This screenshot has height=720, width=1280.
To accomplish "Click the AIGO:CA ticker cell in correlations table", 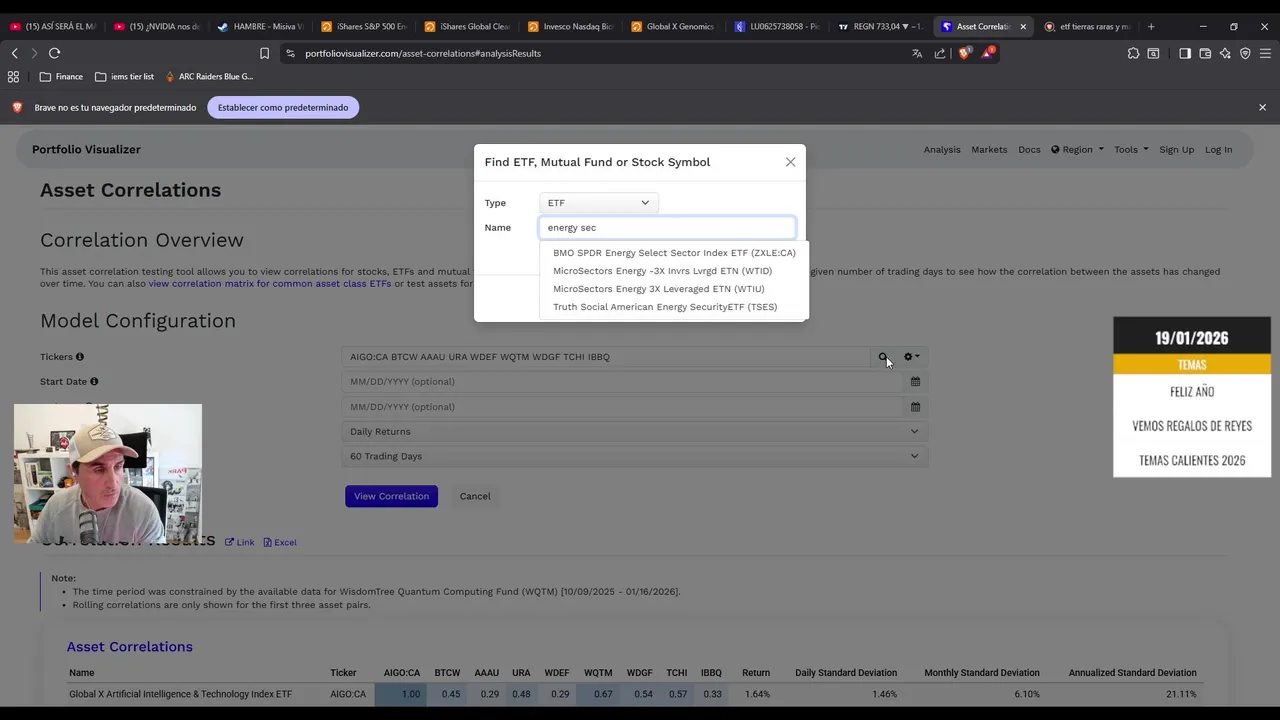I will (x=348, y=694).
